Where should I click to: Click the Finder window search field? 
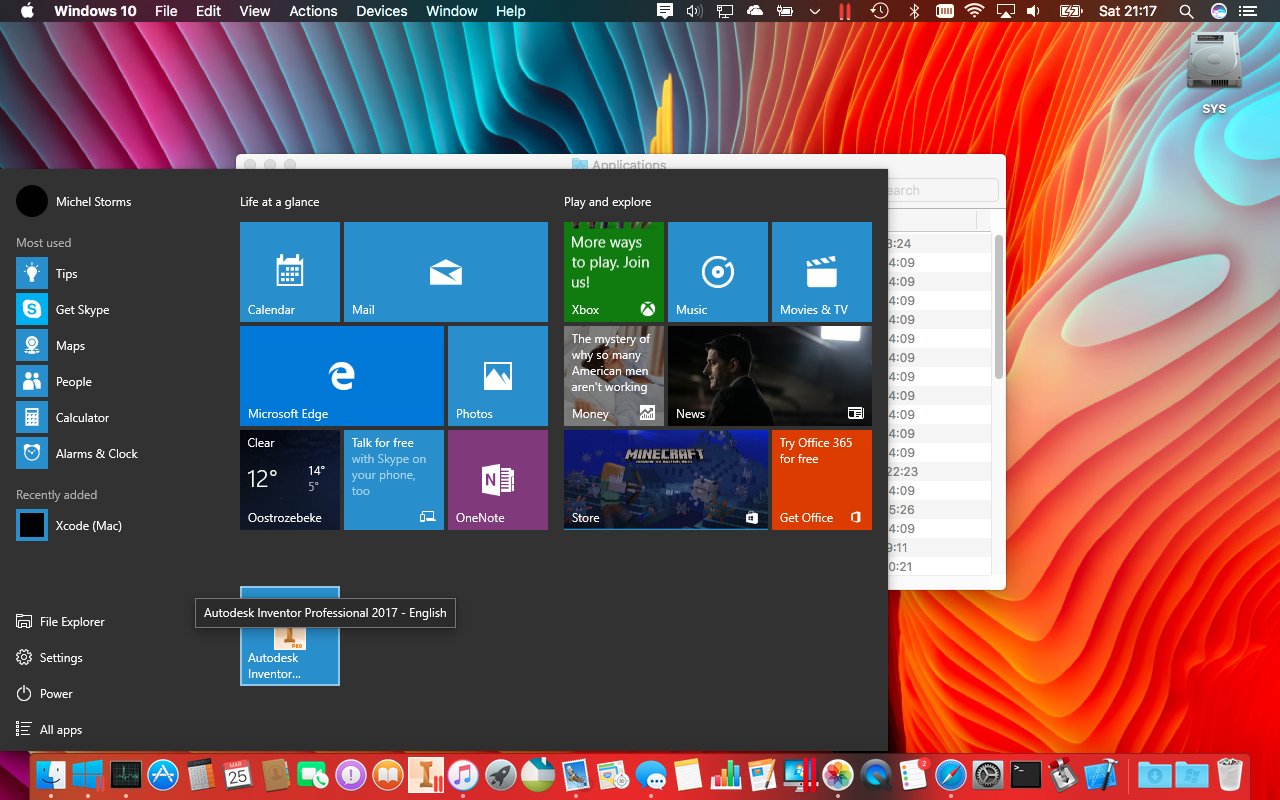(942, 190)
